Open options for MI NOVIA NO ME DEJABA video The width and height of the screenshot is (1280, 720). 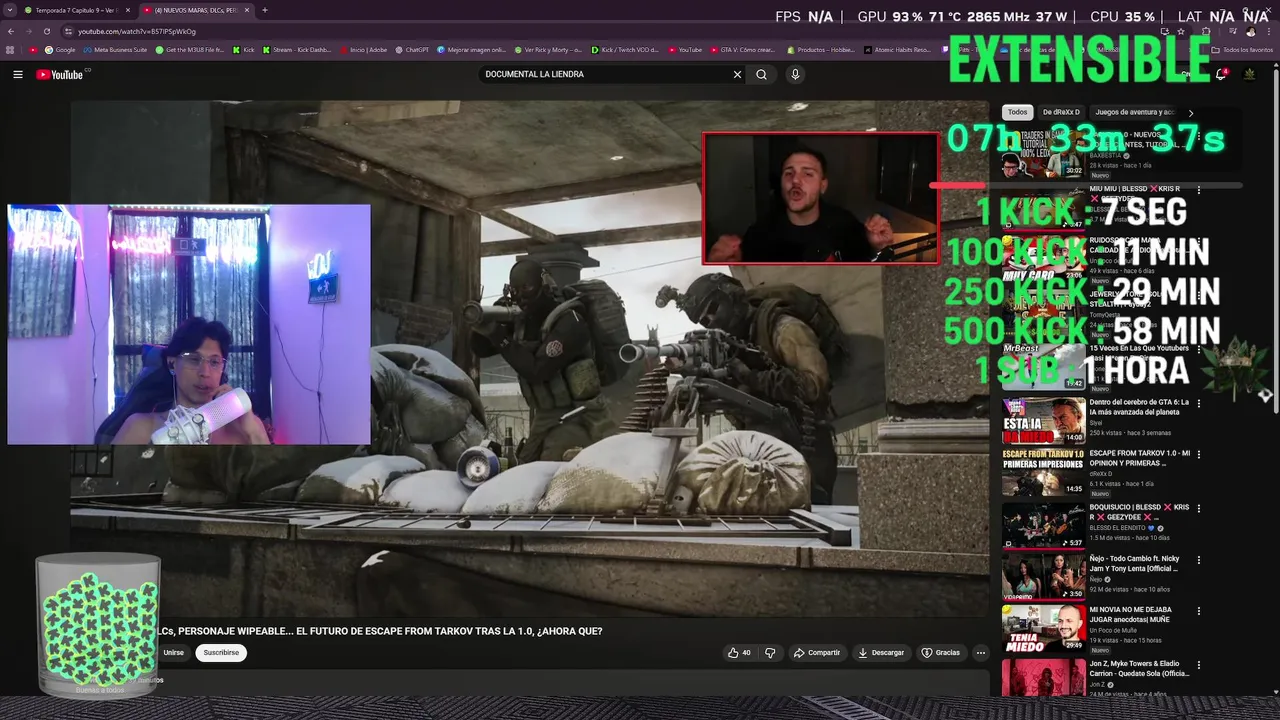tap(1199, 611)
